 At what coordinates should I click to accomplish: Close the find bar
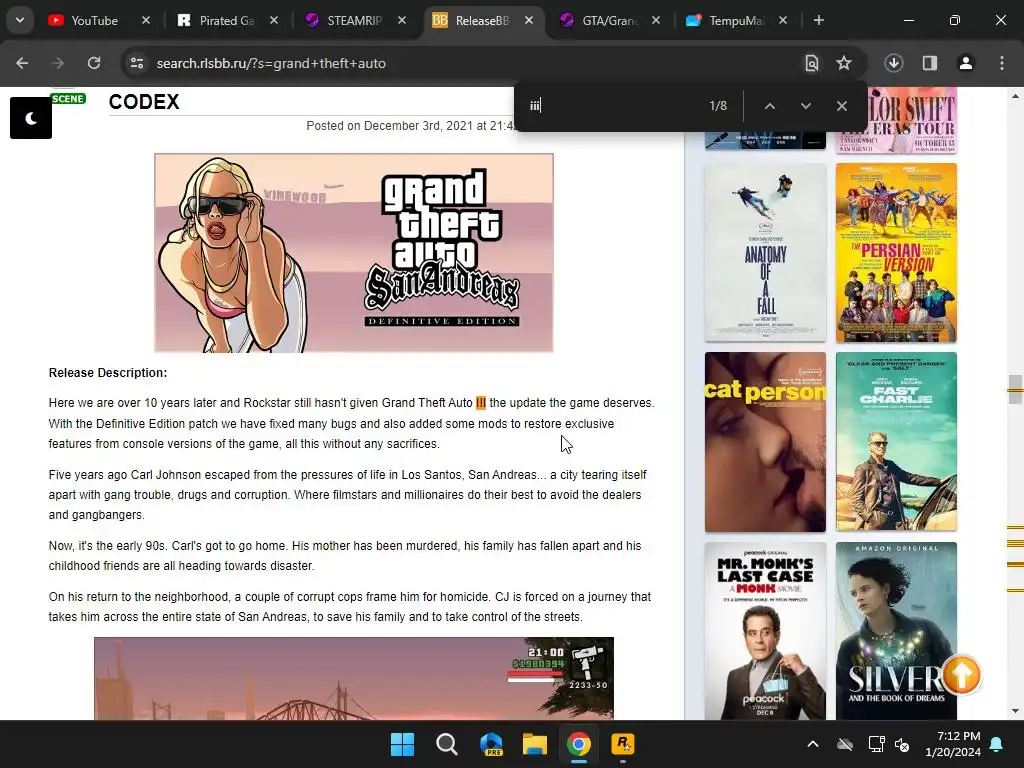coord(842,106)
